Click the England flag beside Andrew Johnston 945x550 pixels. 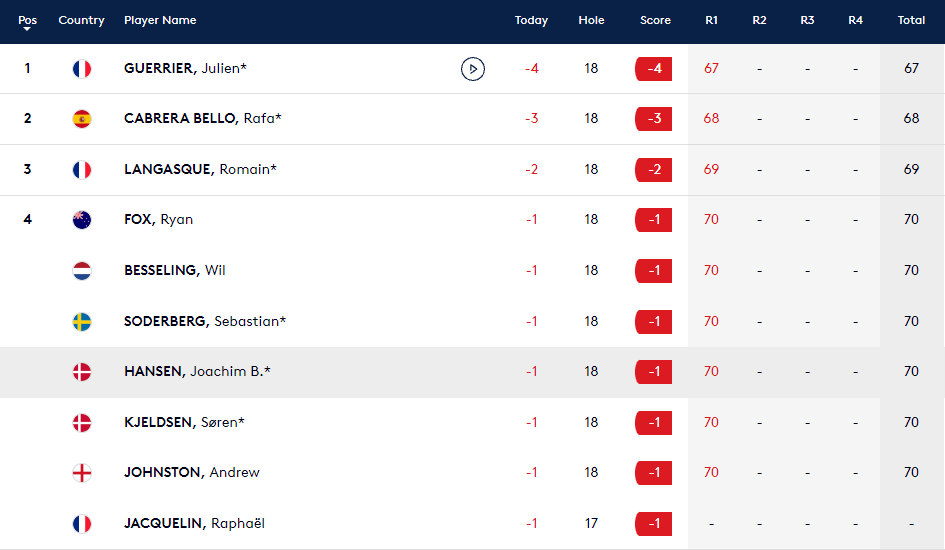82,473
